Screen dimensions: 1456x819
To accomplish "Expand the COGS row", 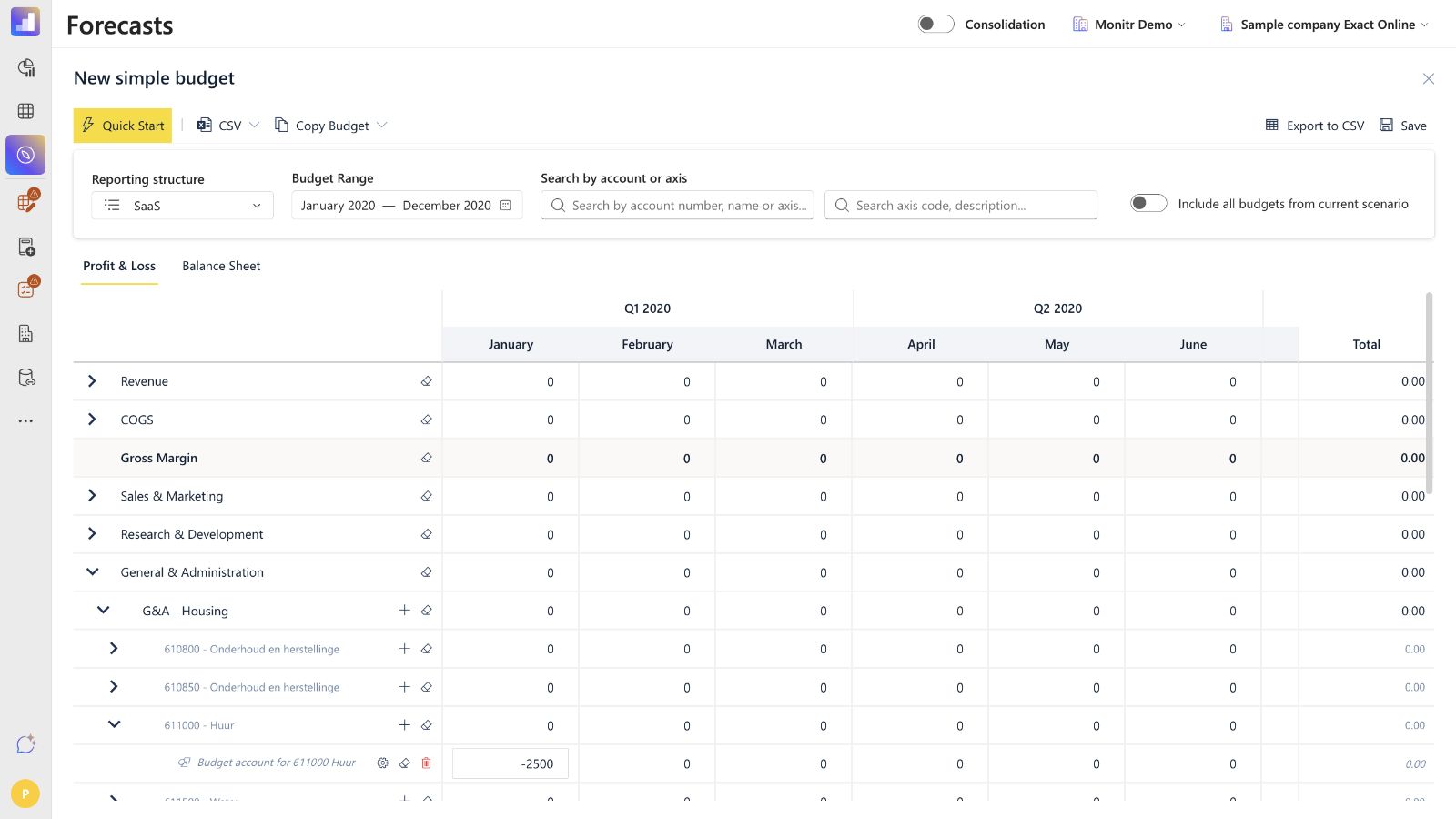I will pyautogui.click(x=92, y=420).
